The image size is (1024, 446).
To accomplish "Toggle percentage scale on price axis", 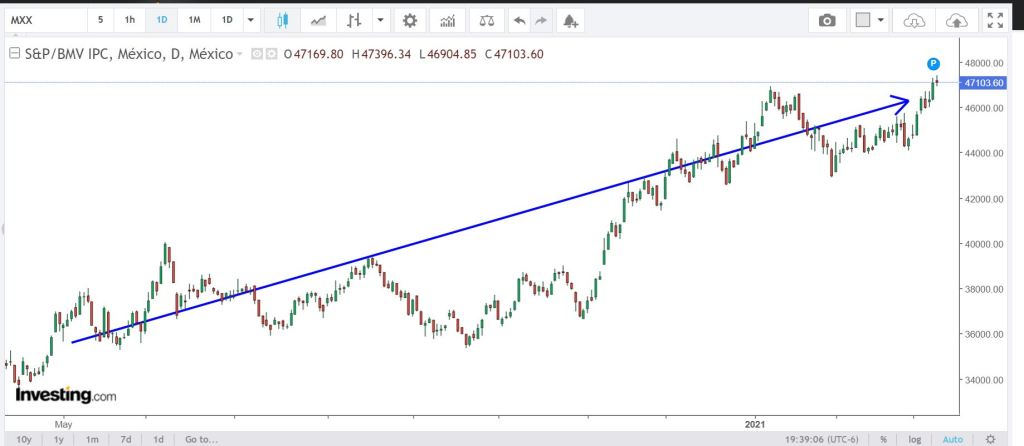I will pyautogui.click(x=884, y=439).
